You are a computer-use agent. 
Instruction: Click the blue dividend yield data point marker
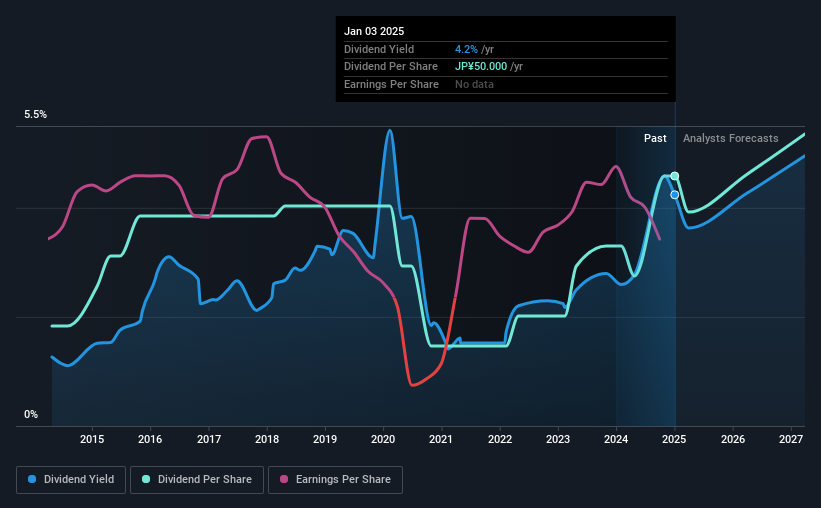click(675, 195)
